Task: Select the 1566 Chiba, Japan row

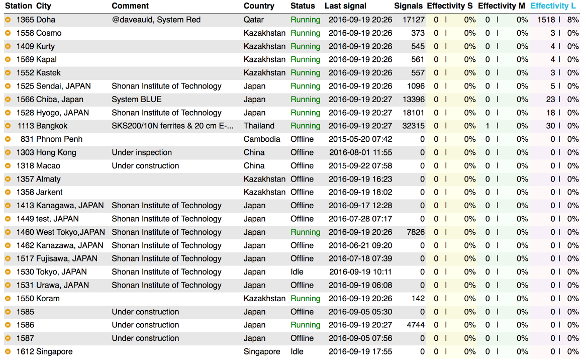Action: coord(292,100)
